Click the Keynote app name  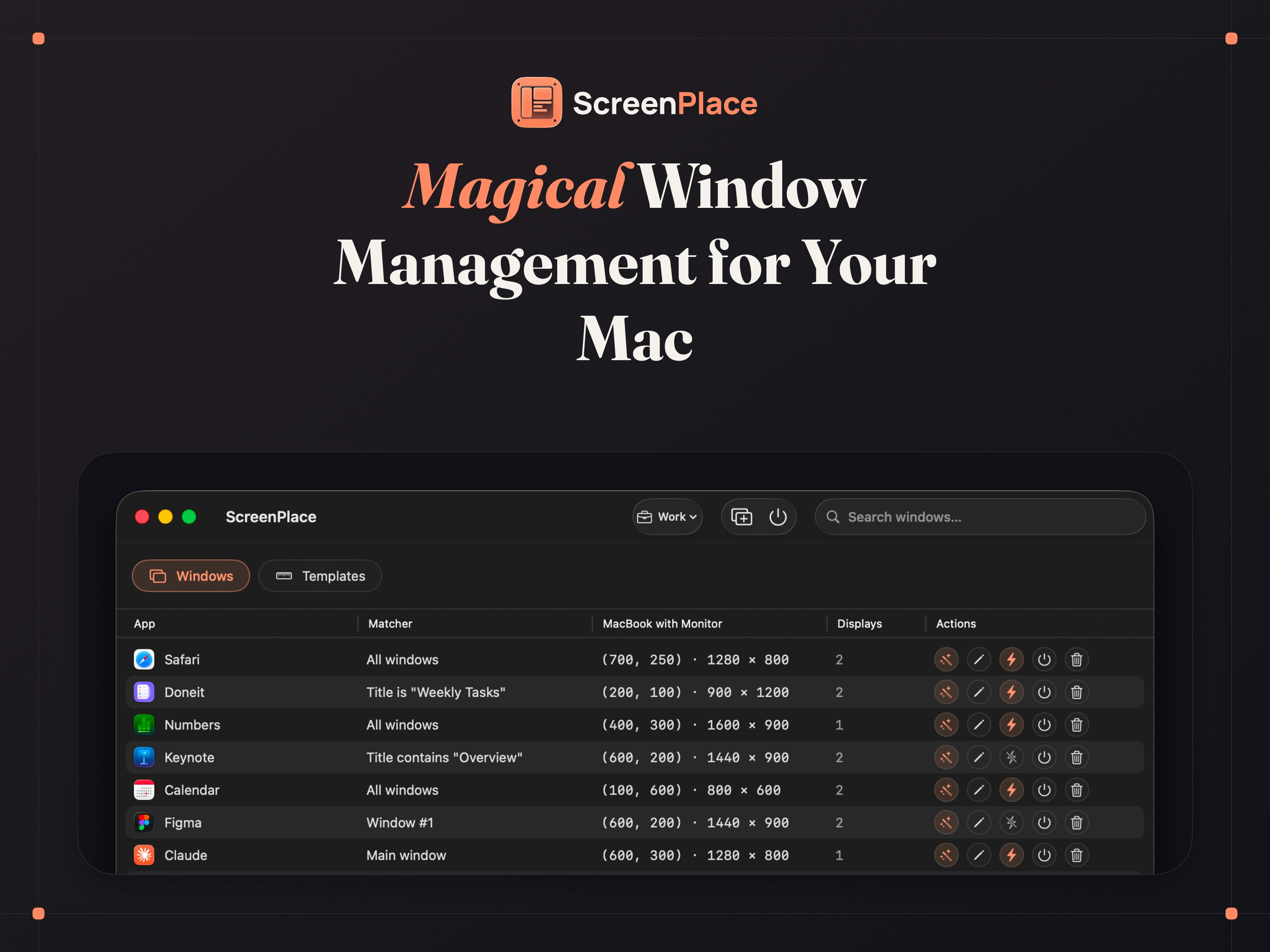[x=189, y=758]
